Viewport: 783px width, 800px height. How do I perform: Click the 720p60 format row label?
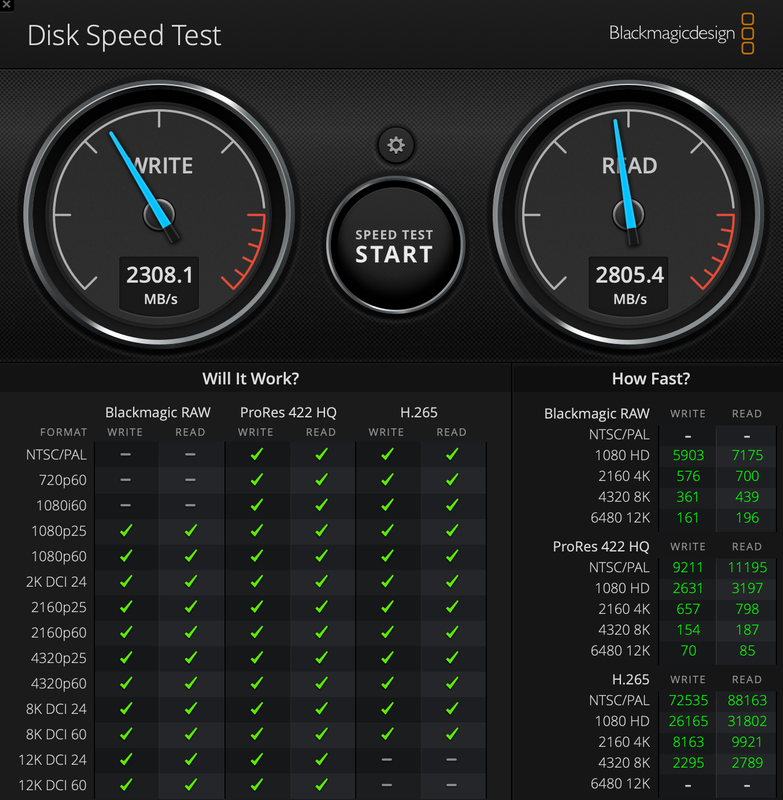click(63, 480)
